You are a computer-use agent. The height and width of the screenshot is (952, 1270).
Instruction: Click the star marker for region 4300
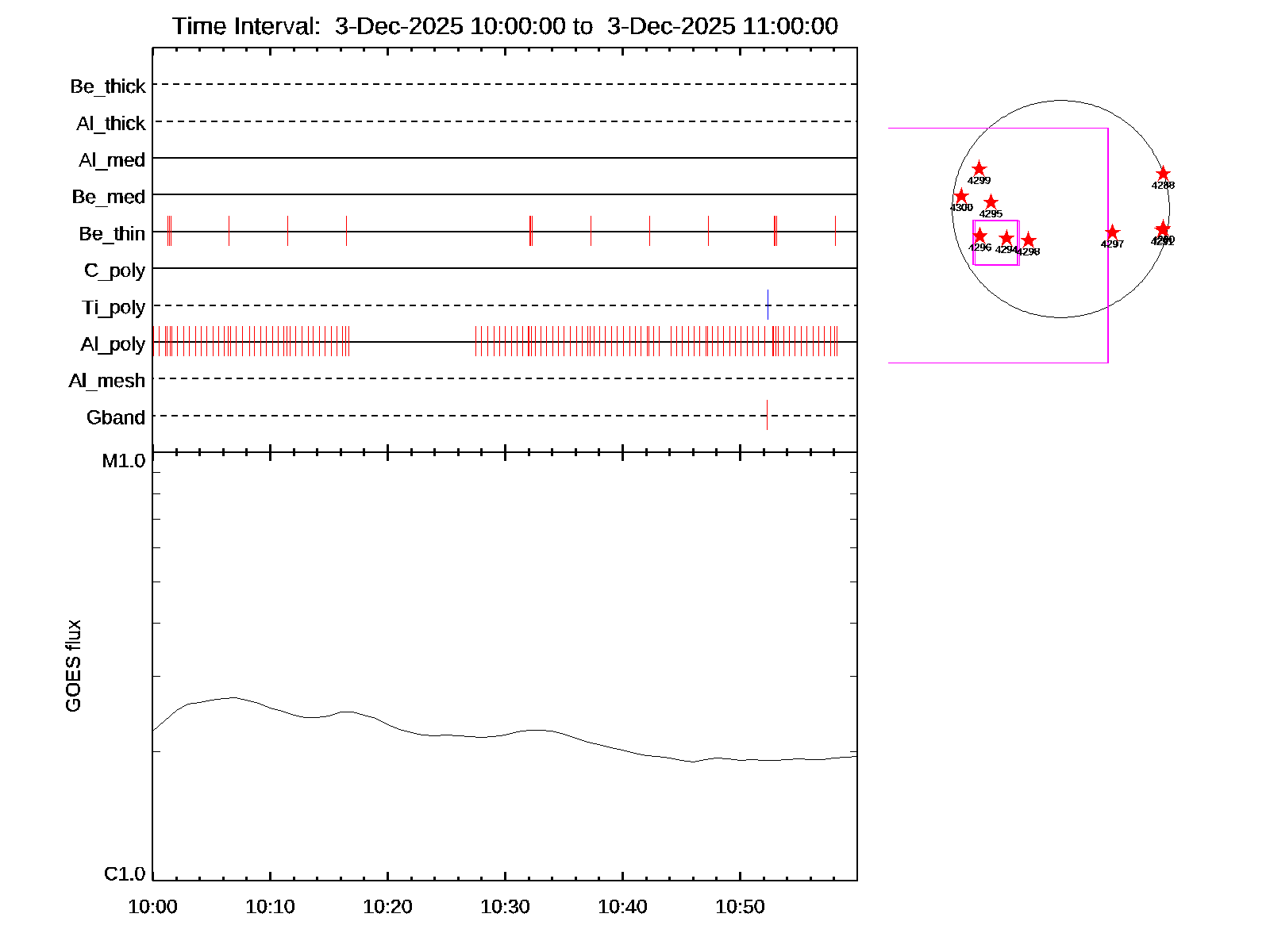click(961, 196)
